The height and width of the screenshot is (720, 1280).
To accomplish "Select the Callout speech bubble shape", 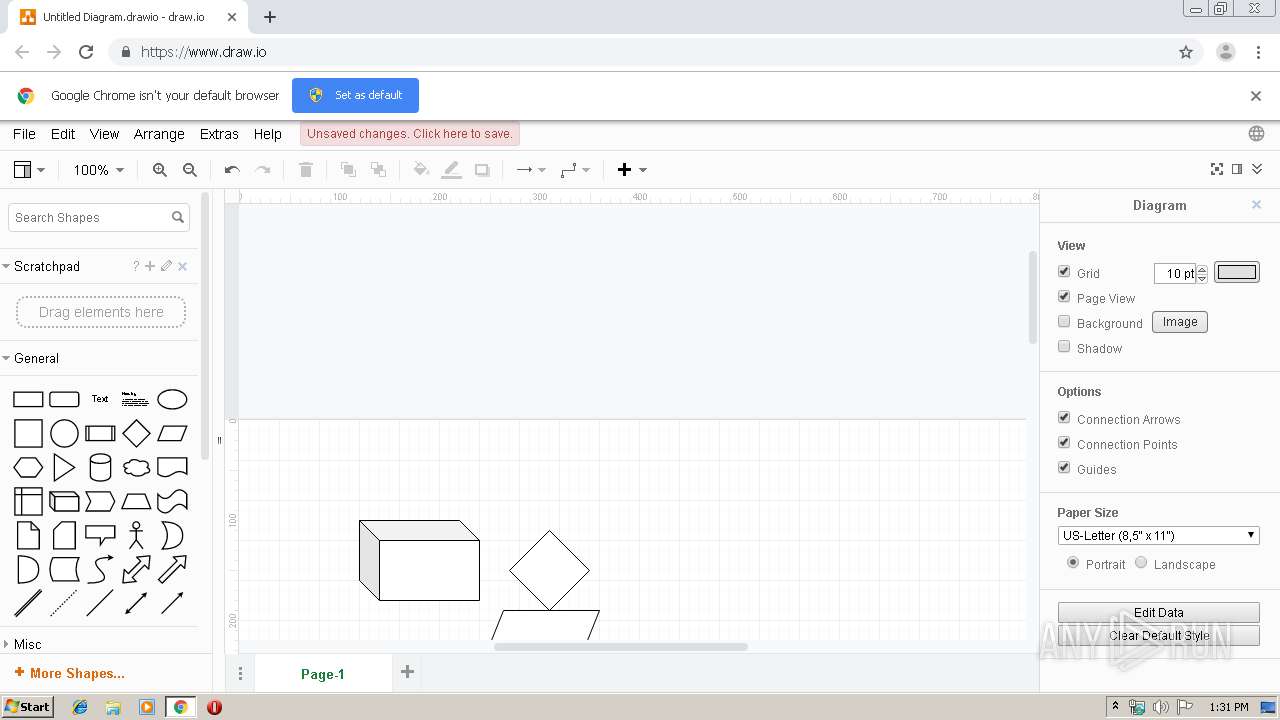I will [x=100, y=535].
